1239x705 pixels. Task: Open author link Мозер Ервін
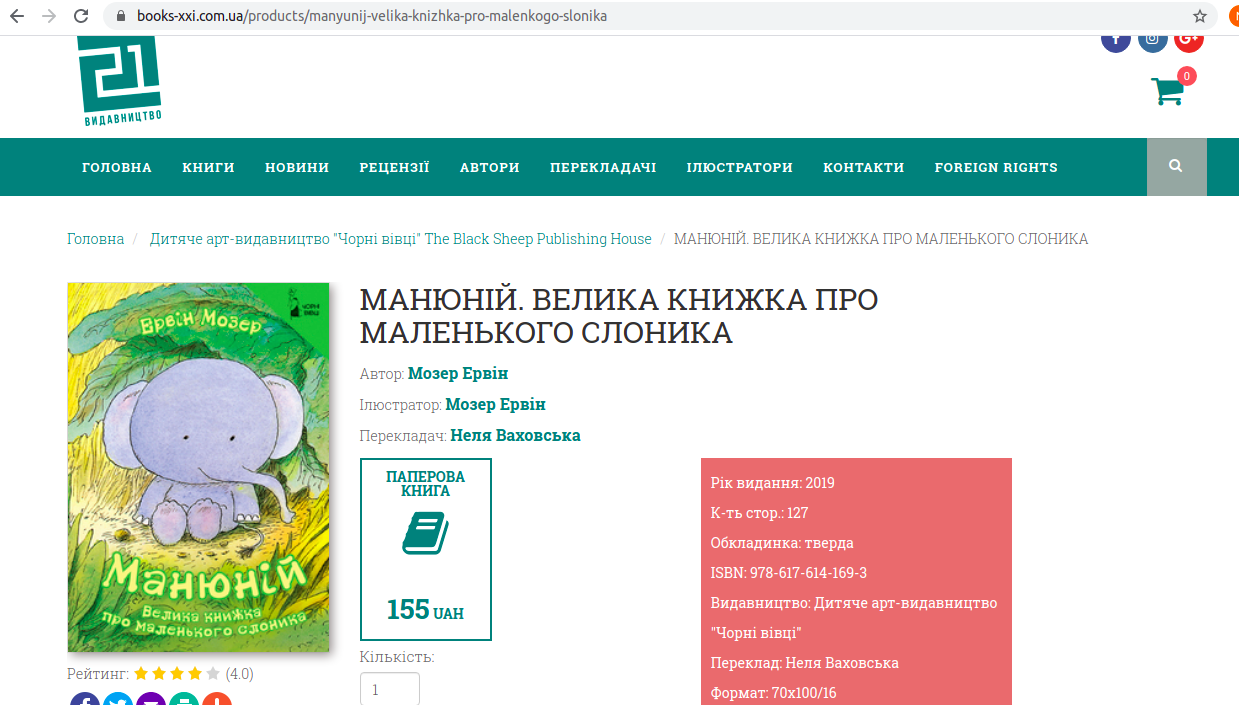(458, 374)
